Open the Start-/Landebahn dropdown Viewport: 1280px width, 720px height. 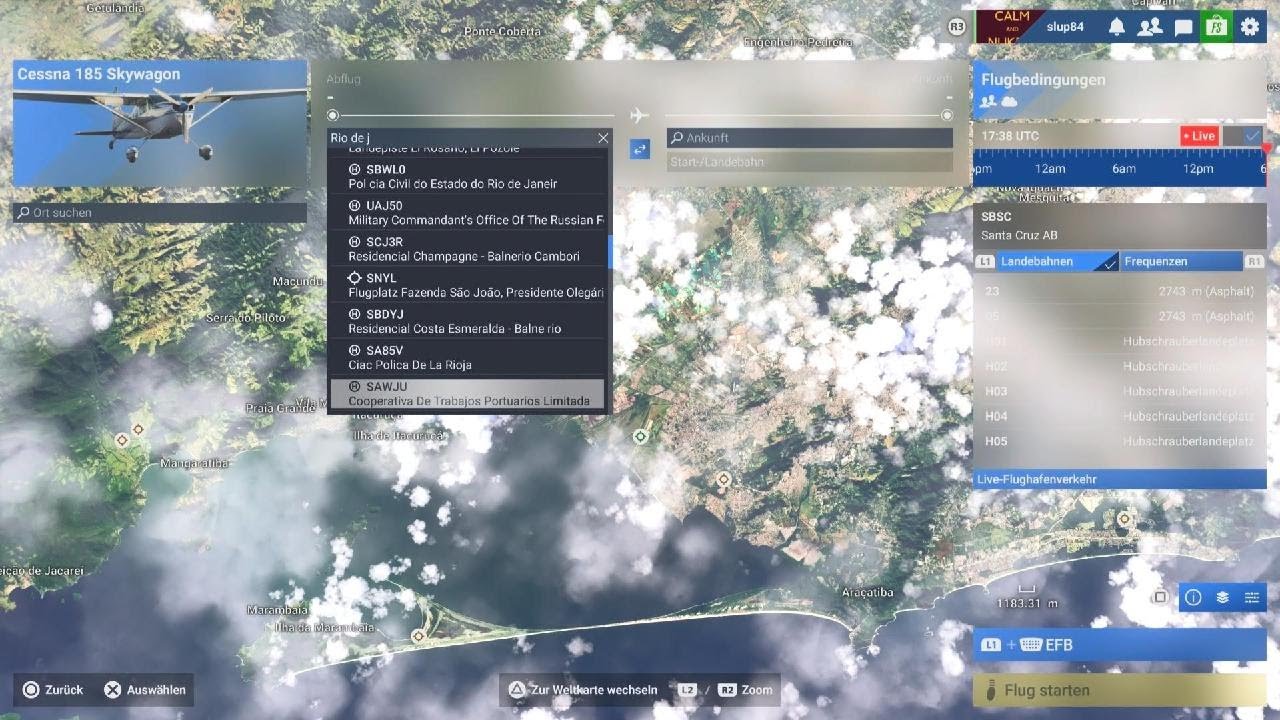click(809, 162)
